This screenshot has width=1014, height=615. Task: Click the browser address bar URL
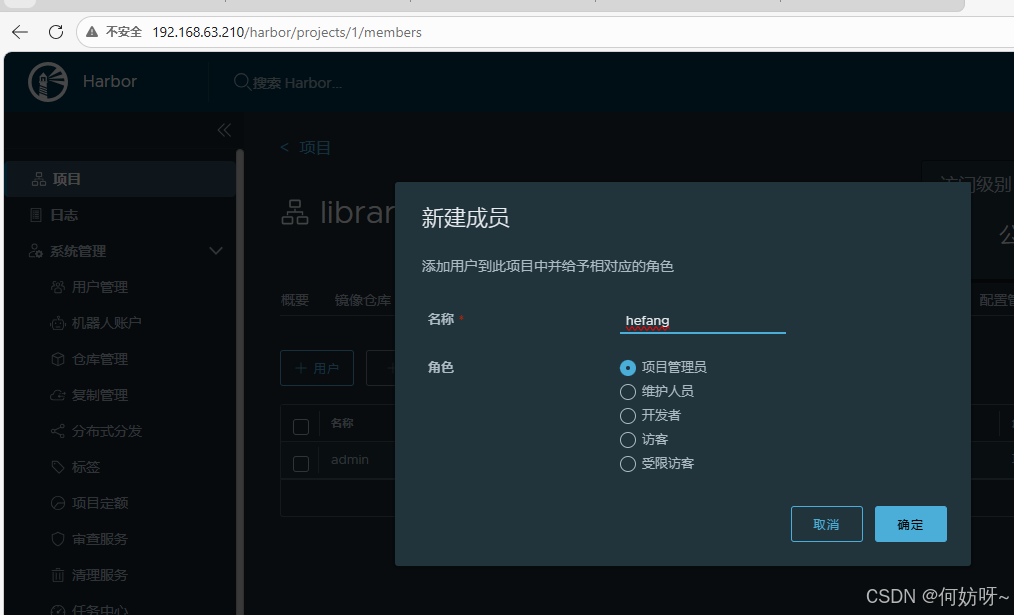click(287, 32)
